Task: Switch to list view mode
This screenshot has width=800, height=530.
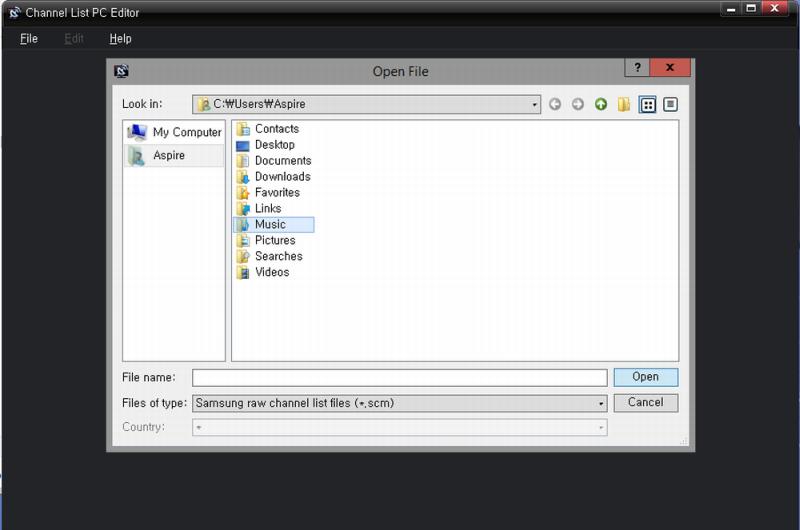Action: [648, 105]
